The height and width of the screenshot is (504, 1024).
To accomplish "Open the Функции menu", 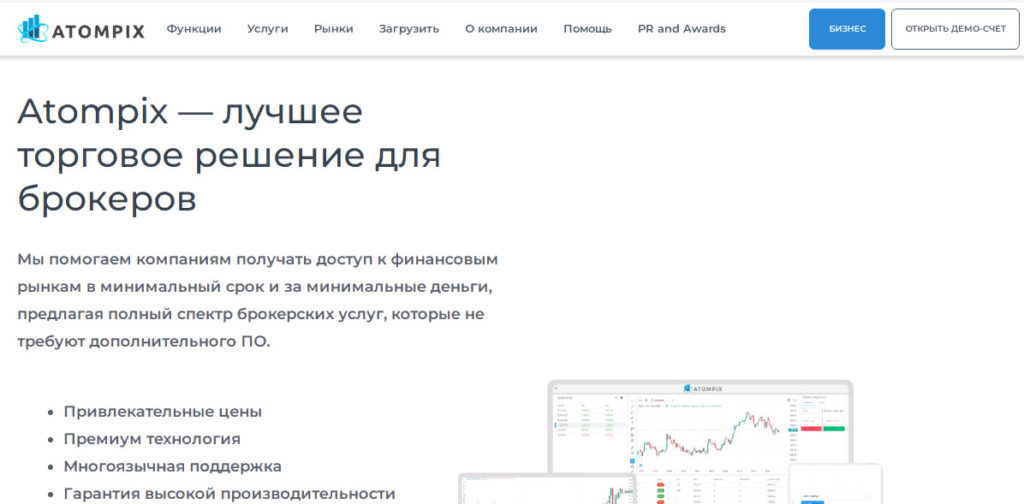I will pyautogui.click(x=194, y=29).
